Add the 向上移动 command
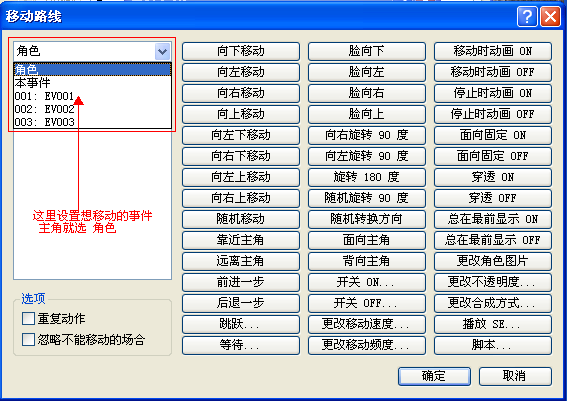This screenshot has height=401, width=567. tap(241, 114)
